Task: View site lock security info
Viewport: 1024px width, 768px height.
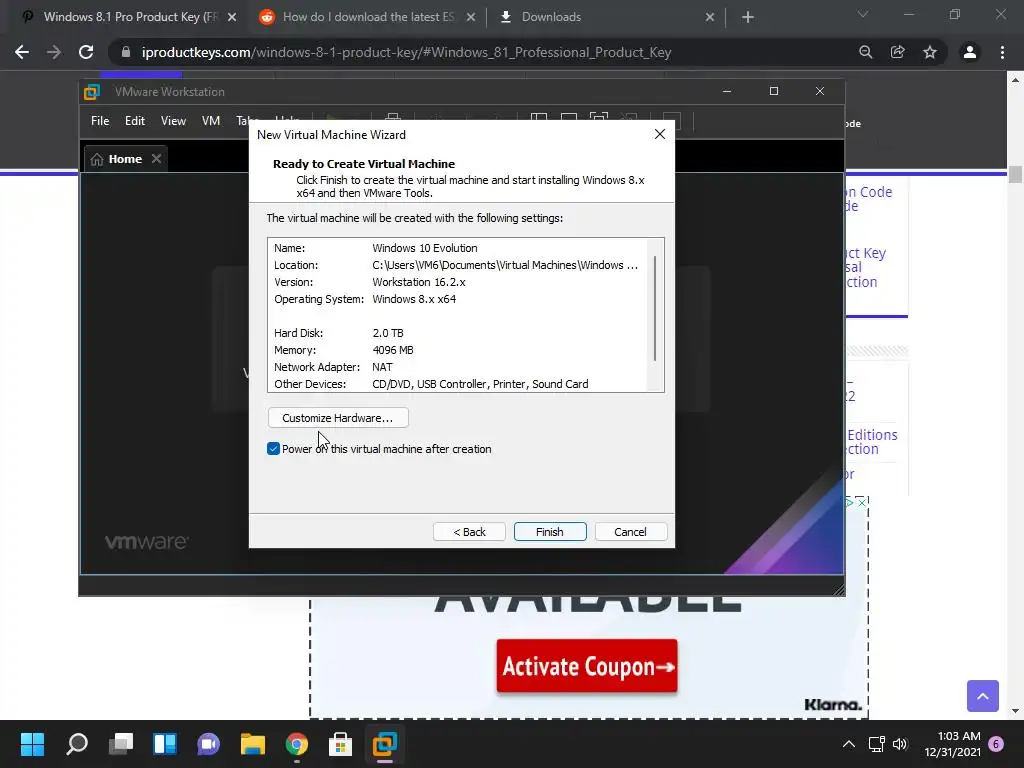Action: pos(126,52)
